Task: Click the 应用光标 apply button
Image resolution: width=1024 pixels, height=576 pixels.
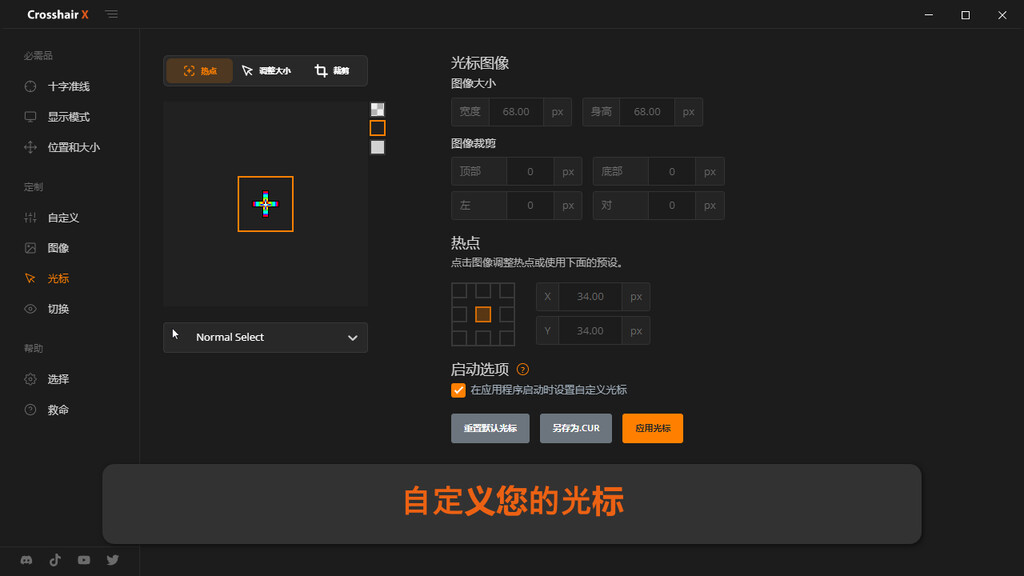Action: (x=652, y=428)
